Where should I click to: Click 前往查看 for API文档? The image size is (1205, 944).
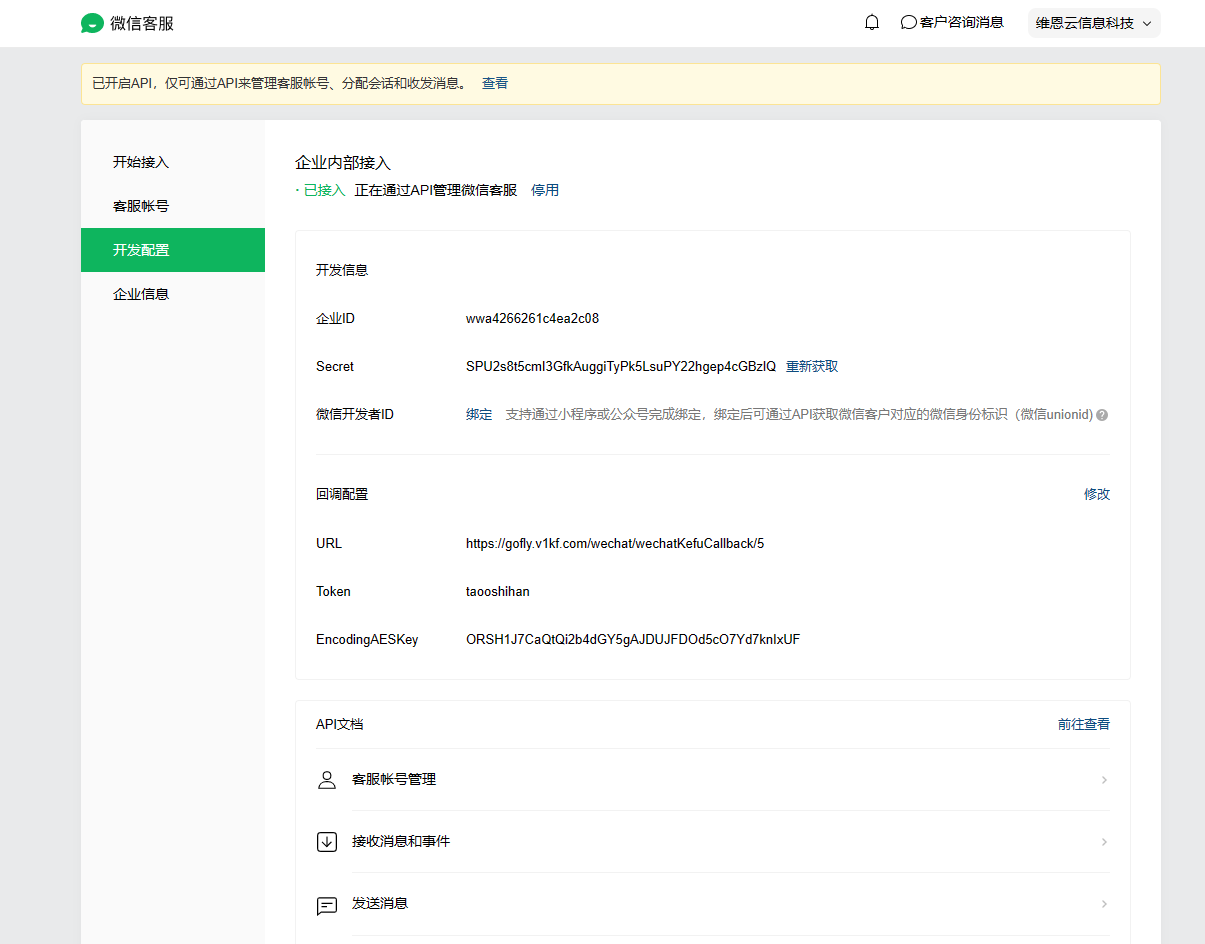1084,724
